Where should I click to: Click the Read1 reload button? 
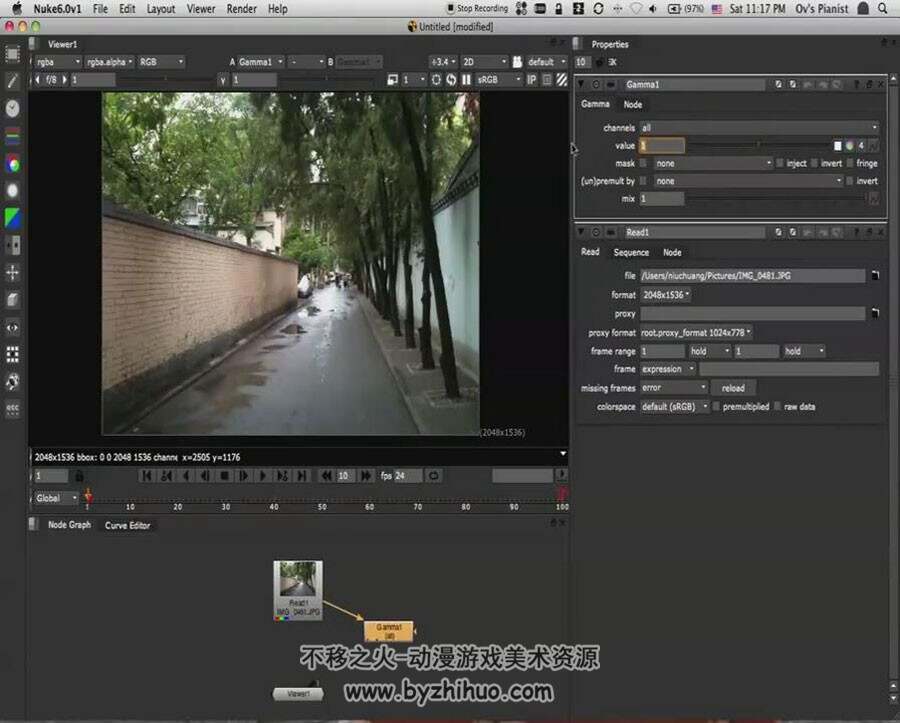733,388
